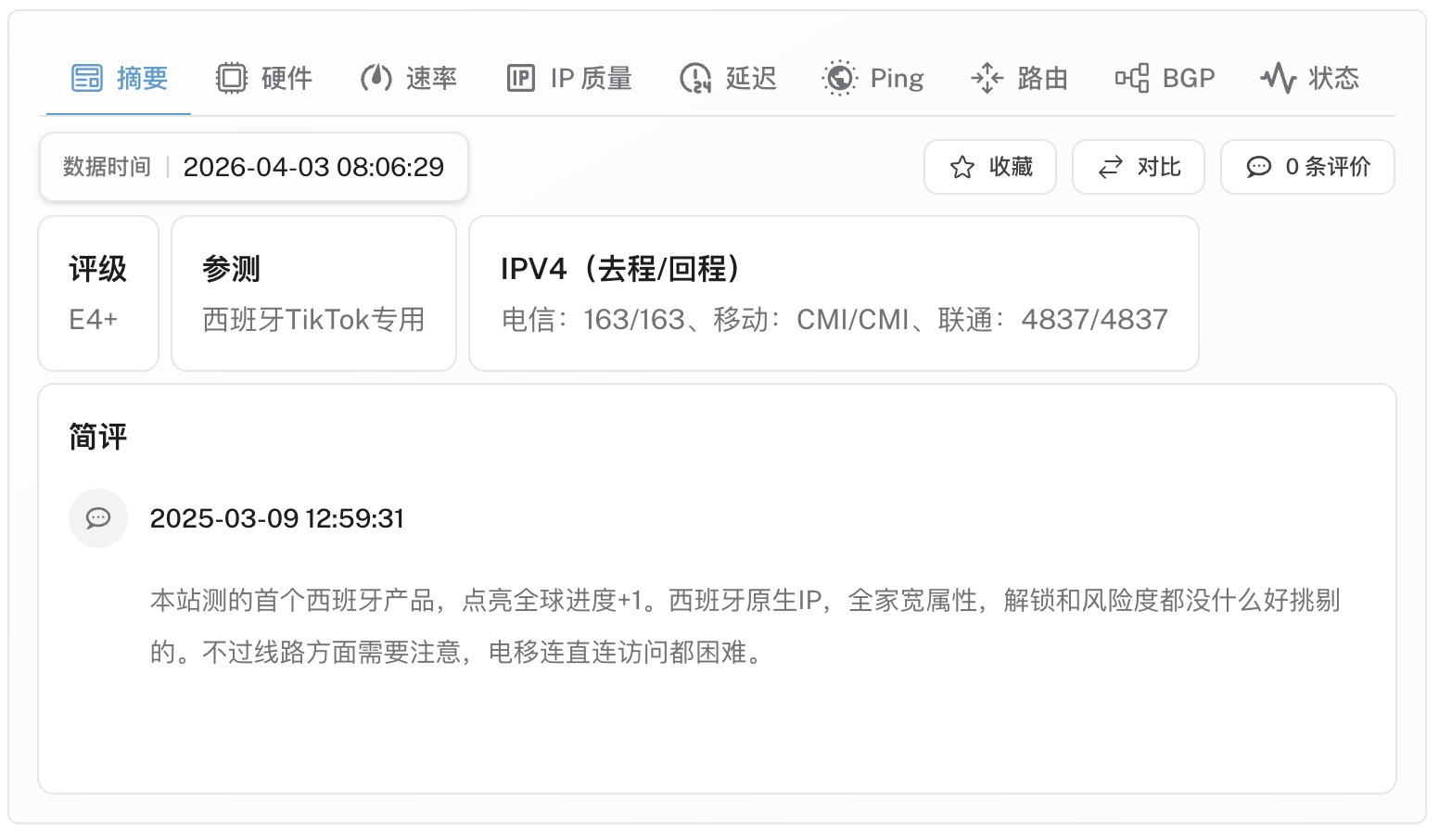The height and width of the screenshot is (840, 1439).
Task: Click the summary list icon beside 摘要
Action: (x=87, y=78)
